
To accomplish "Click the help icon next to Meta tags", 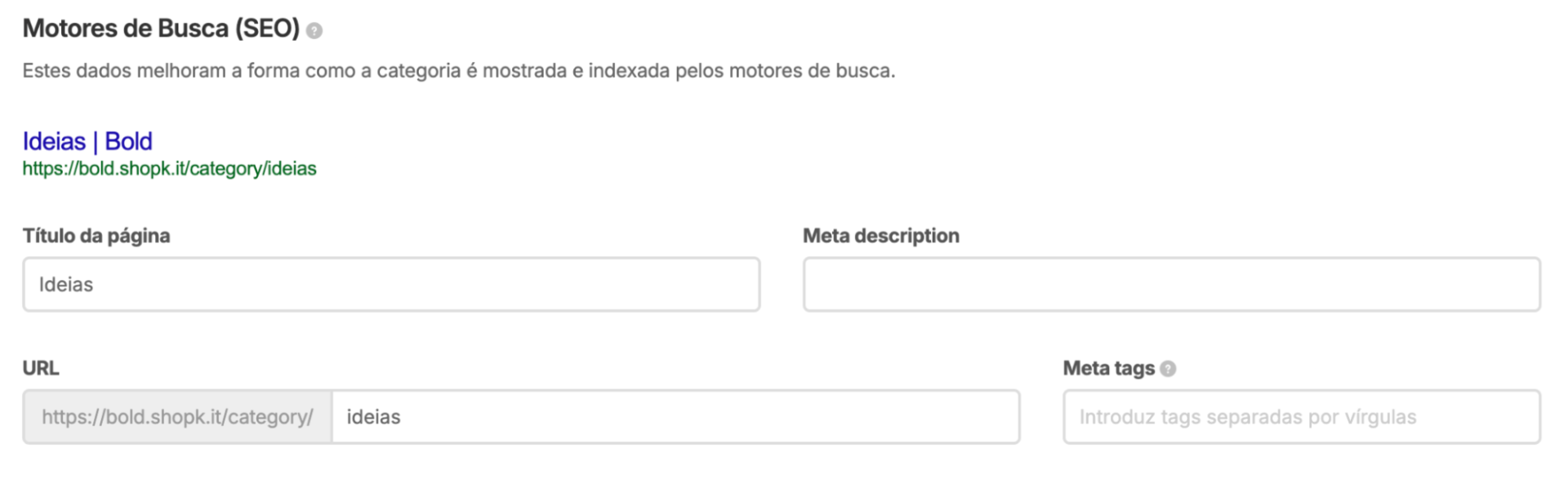I will click(x=1168, y=369).
